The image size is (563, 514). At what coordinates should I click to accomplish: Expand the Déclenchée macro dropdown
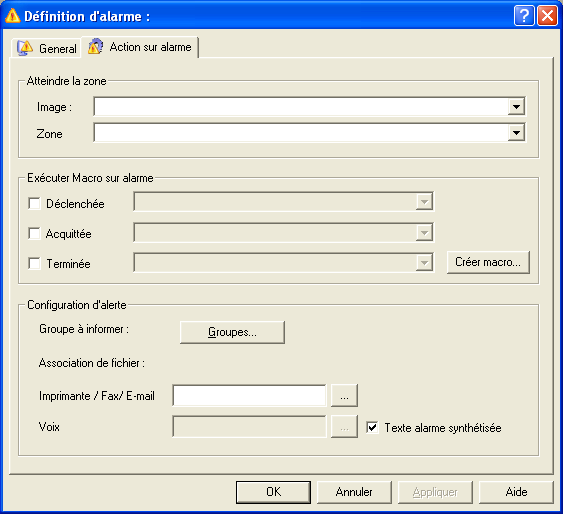tap(424, 202)
